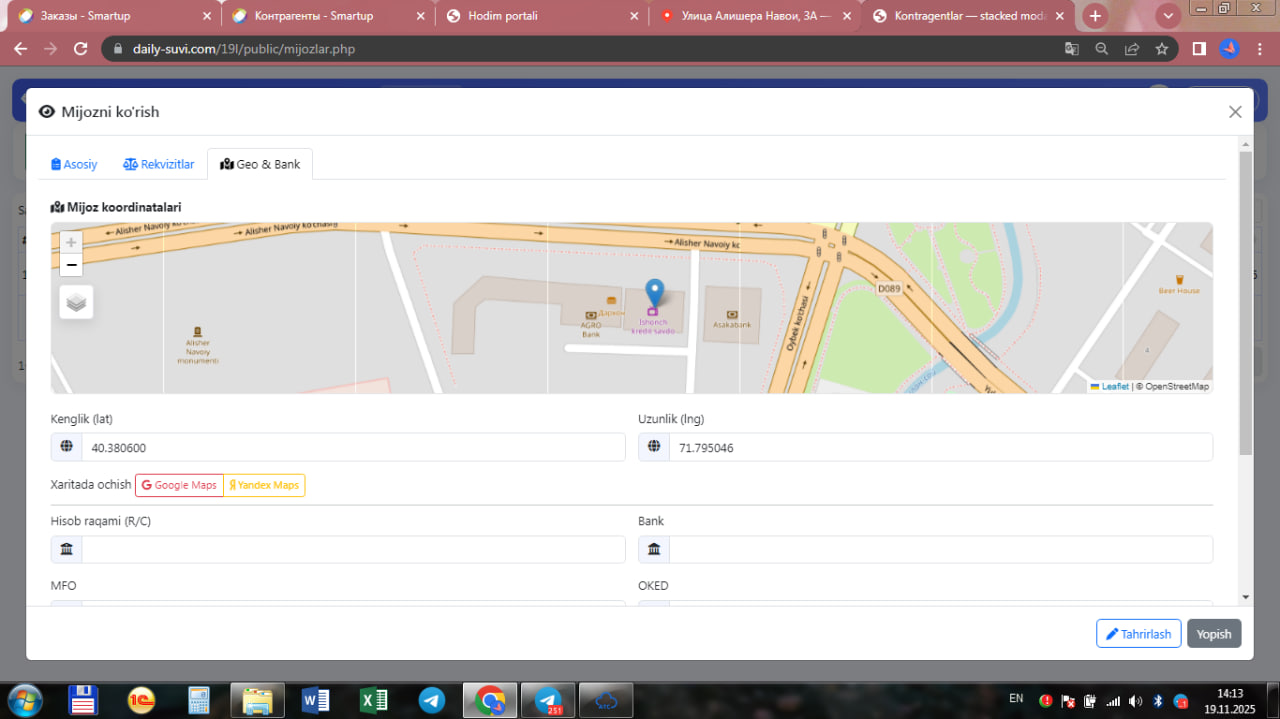Zoom in on the map

[71, 243]
